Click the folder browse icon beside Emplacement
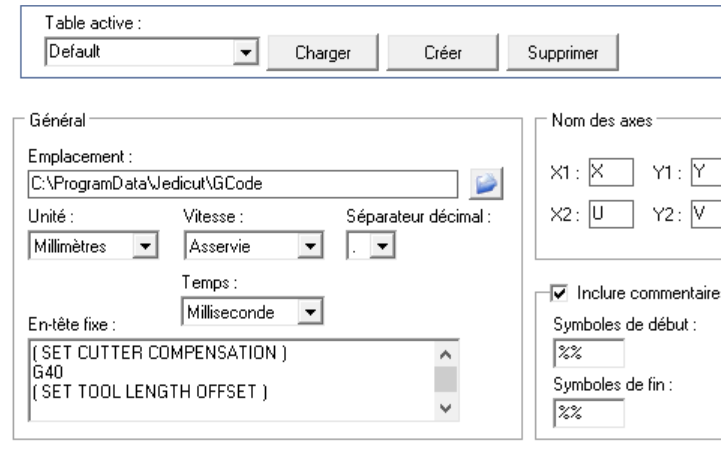The height and width of the screenshot is (464, 721). (486, 183)
